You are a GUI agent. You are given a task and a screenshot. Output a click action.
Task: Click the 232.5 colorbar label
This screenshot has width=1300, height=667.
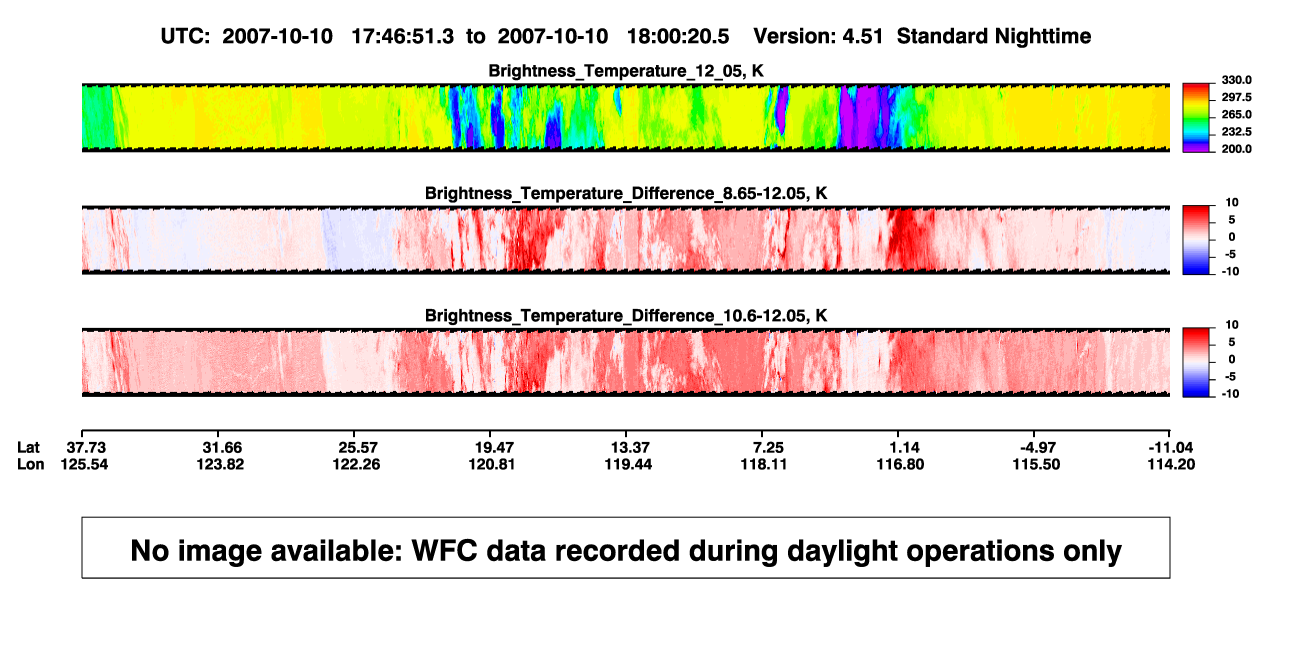[1235, 132]
